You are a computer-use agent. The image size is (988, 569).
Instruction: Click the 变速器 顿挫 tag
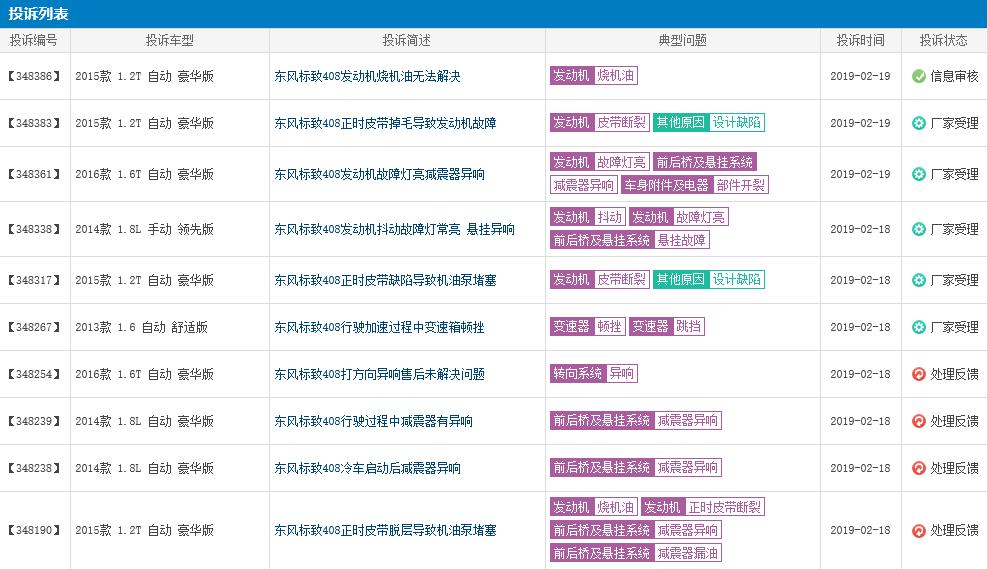coord(588,326)
